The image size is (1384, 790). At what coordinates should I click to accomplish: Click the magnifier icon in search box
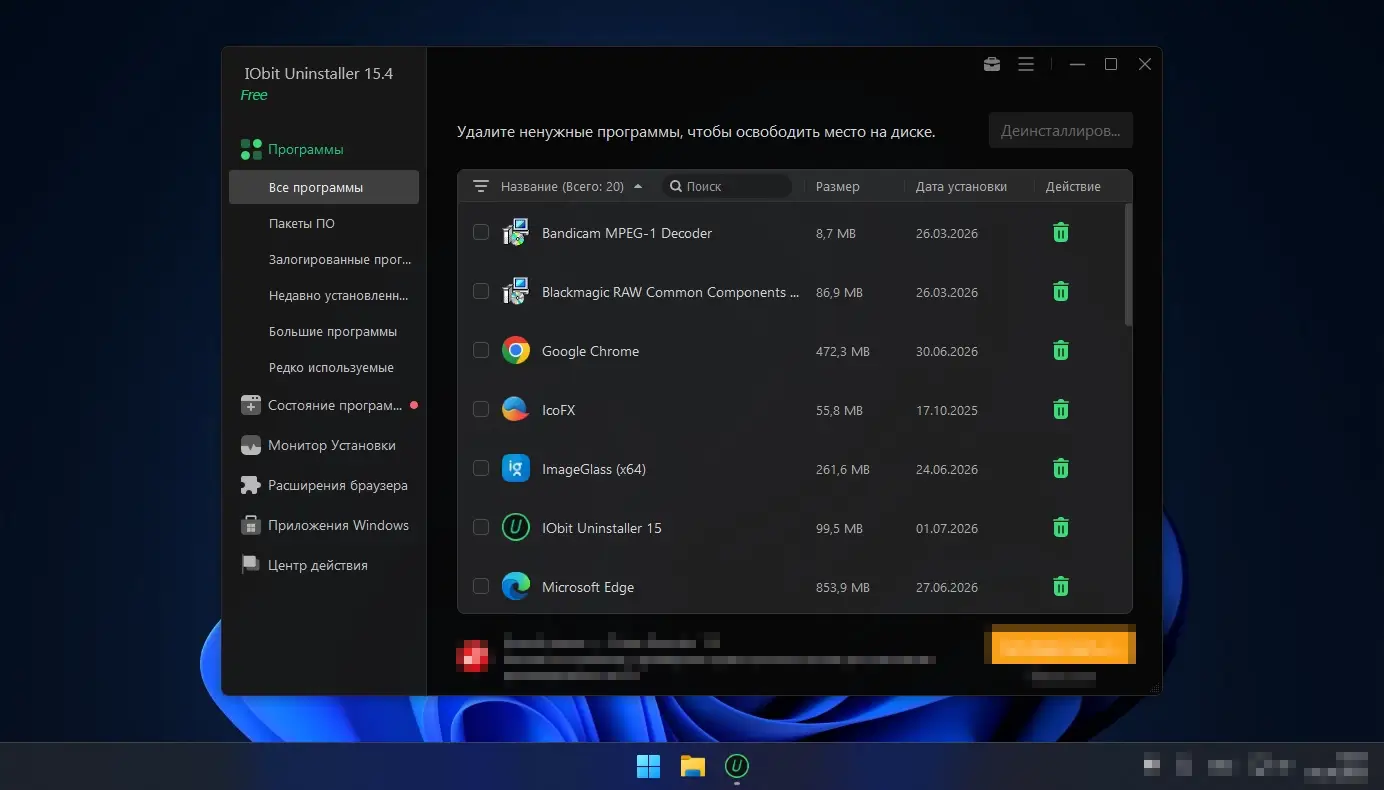pyautogui.click(x=676, y=187)
